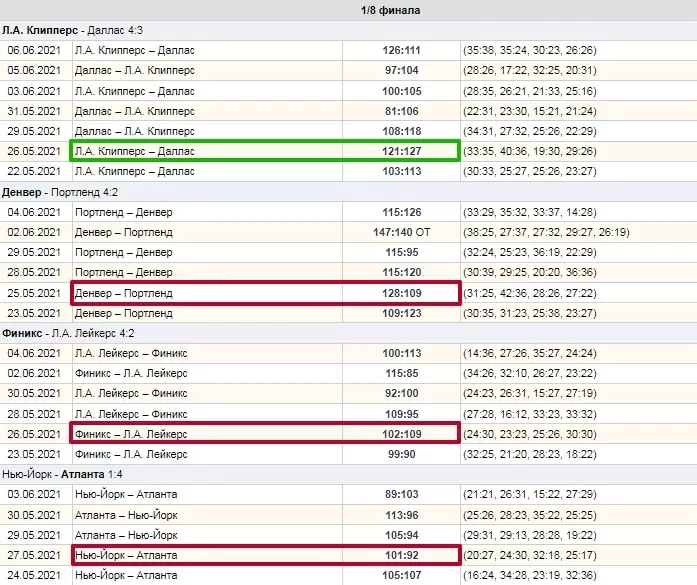
Task: Click the score 121:127
Action: pos(401,151)
